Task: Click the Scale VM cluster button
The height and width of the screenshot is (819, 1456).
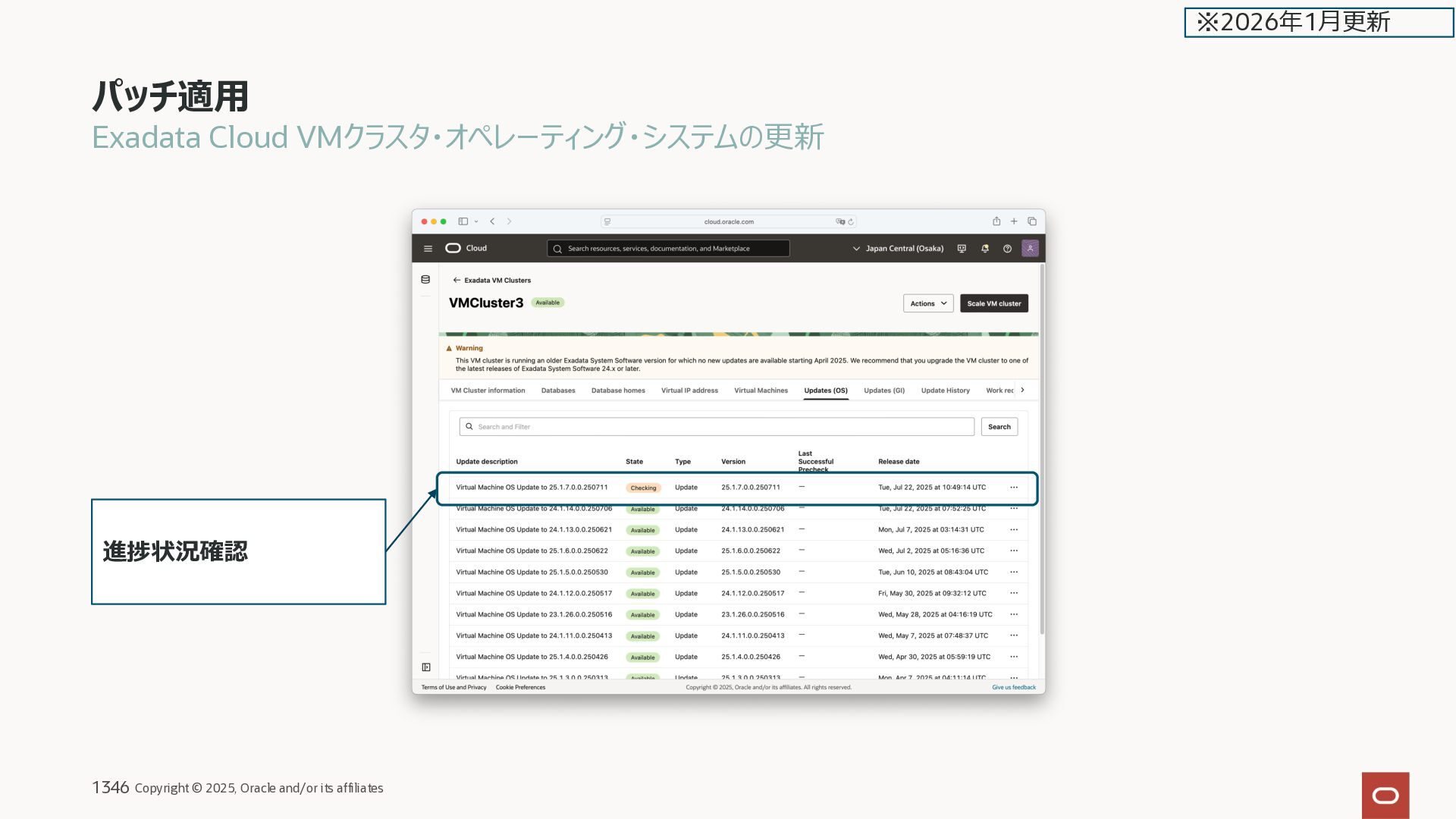Action: [x=993, y=303]
